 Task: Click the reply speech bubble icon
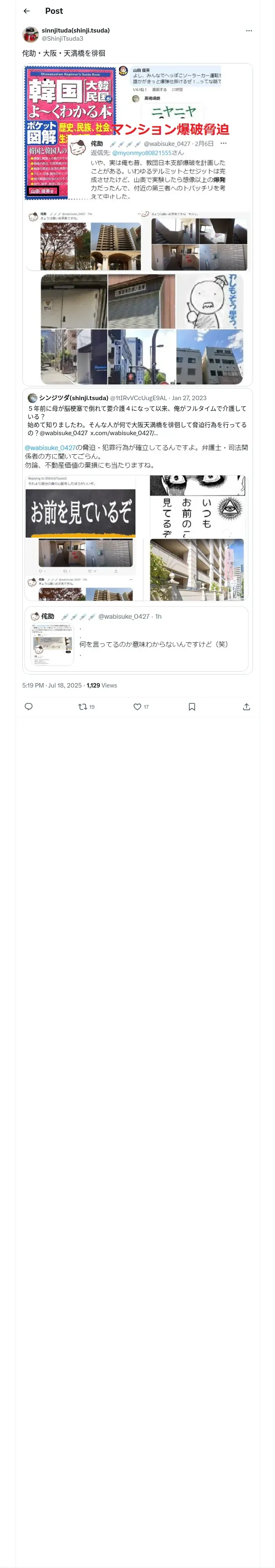pos(29,707)
